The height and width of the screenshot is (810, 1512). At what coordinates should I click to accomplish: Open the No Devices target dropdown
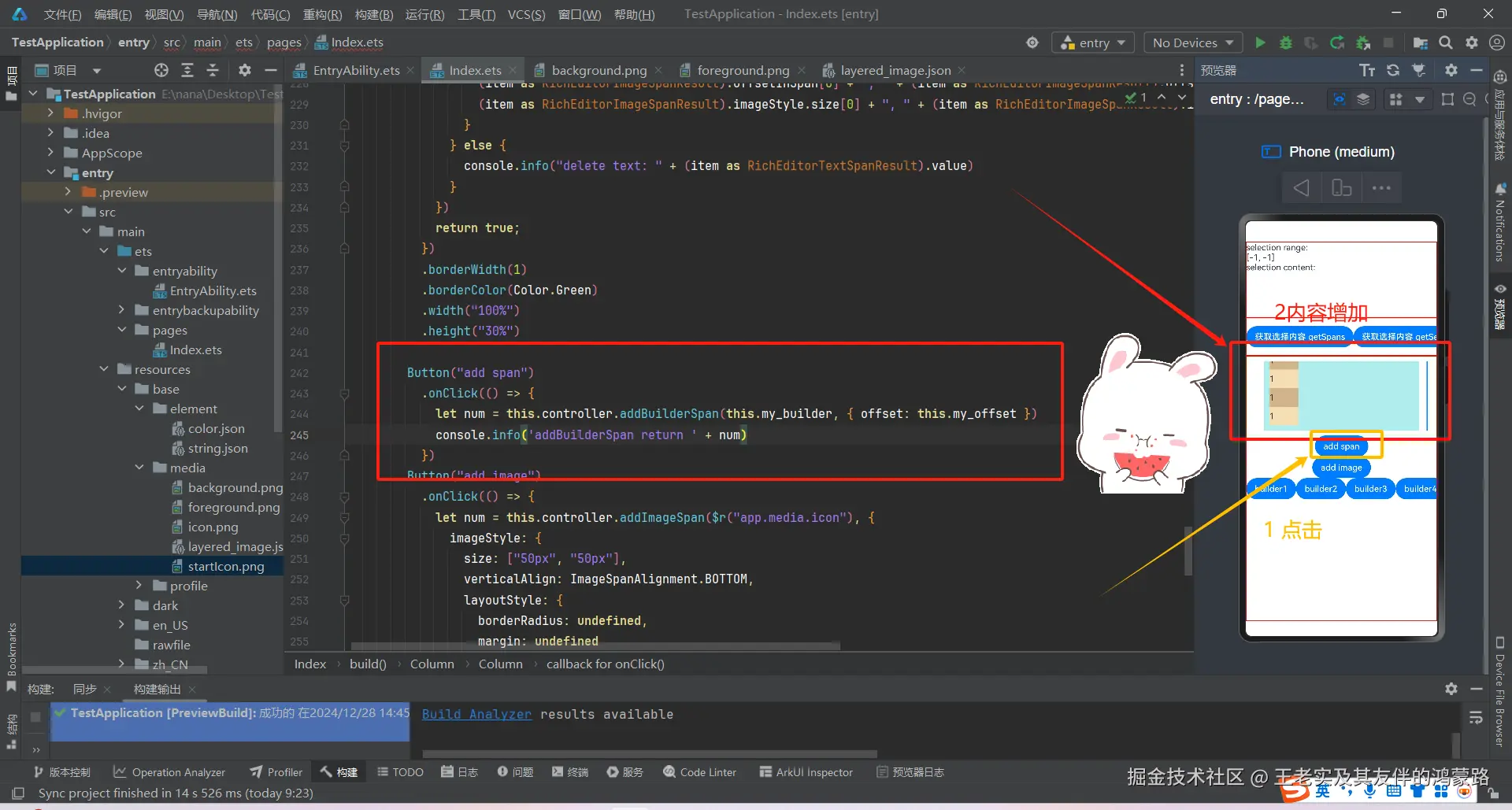(1191, 43)
